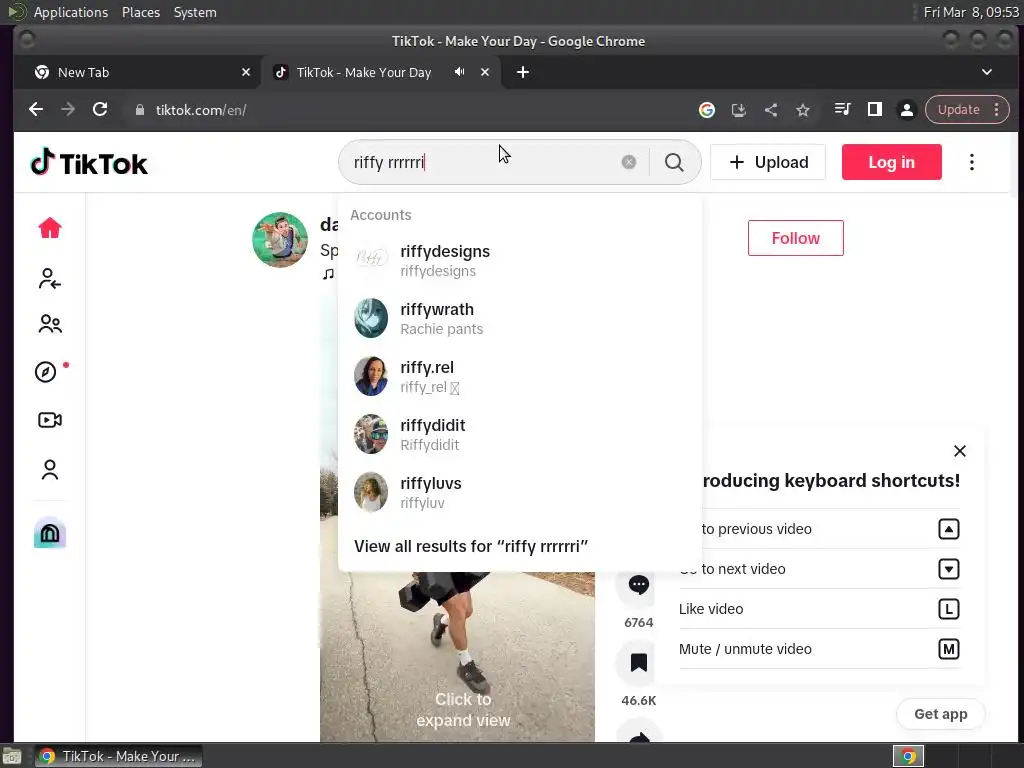This screenshot has height=768, width=1024.
Task: Click the show desktop icon in taskbar
Action: coord(12,756)
